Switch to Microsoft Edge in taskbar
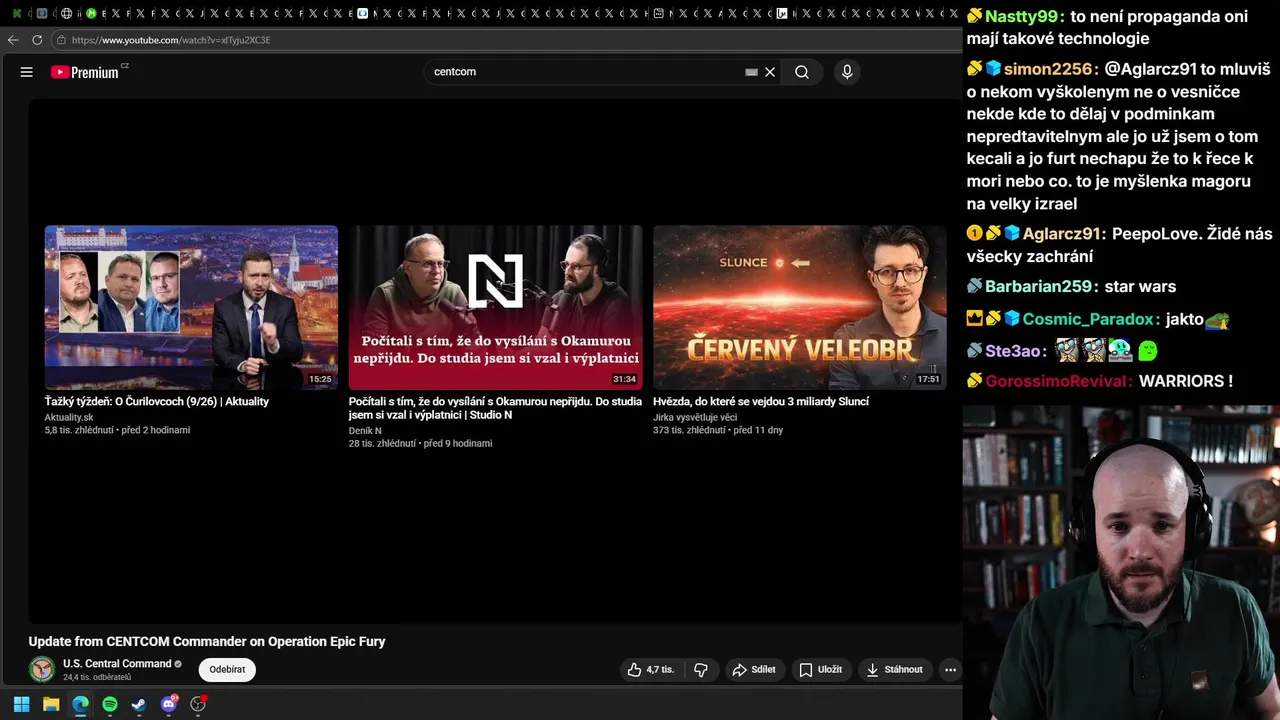Image resolution: width=1280 pixels, height=720 pixels. coord(80,704)
